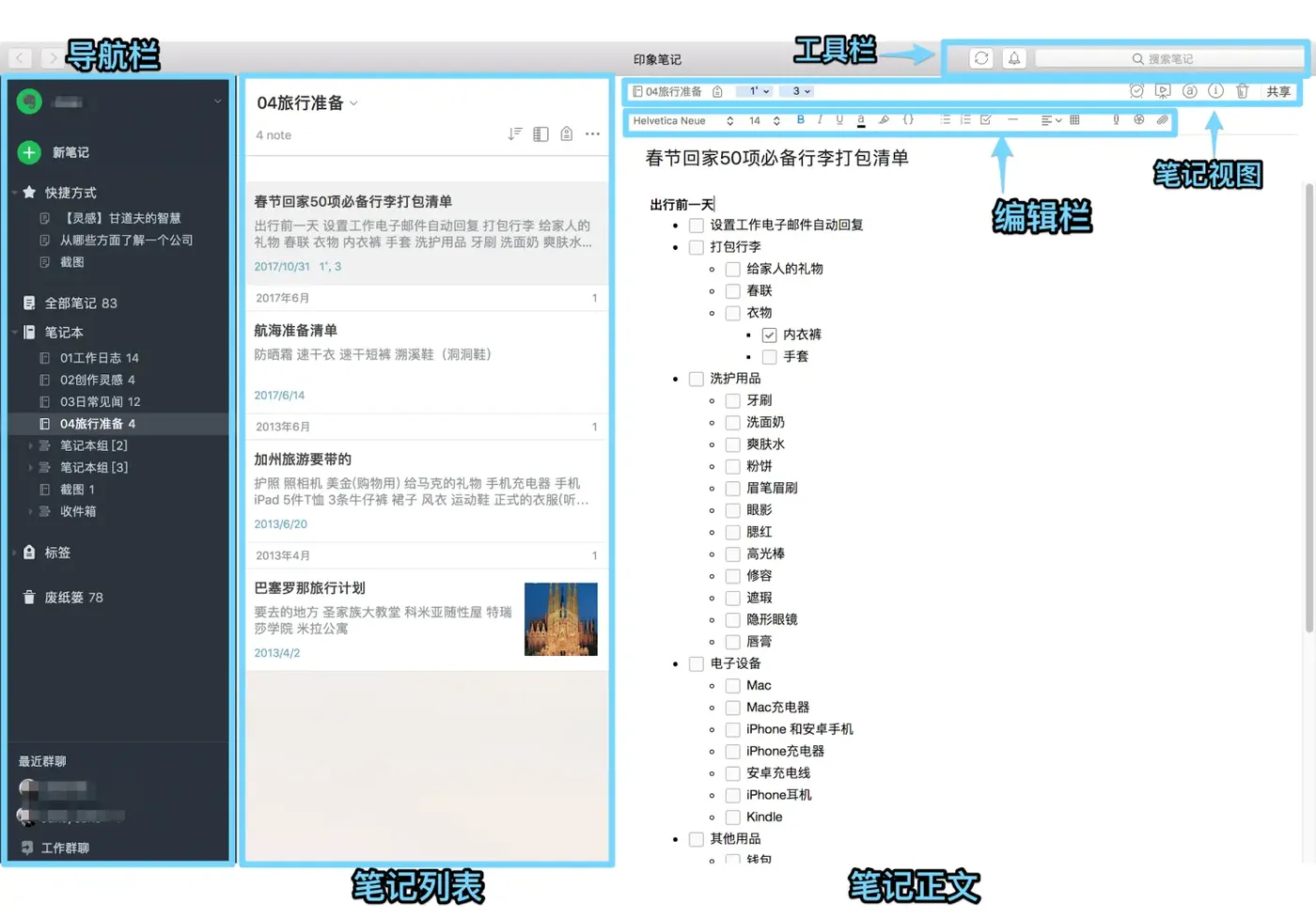
Task: Click the sync icon in the toolbar
Action: pyautogui.click(x=980, y=58)
